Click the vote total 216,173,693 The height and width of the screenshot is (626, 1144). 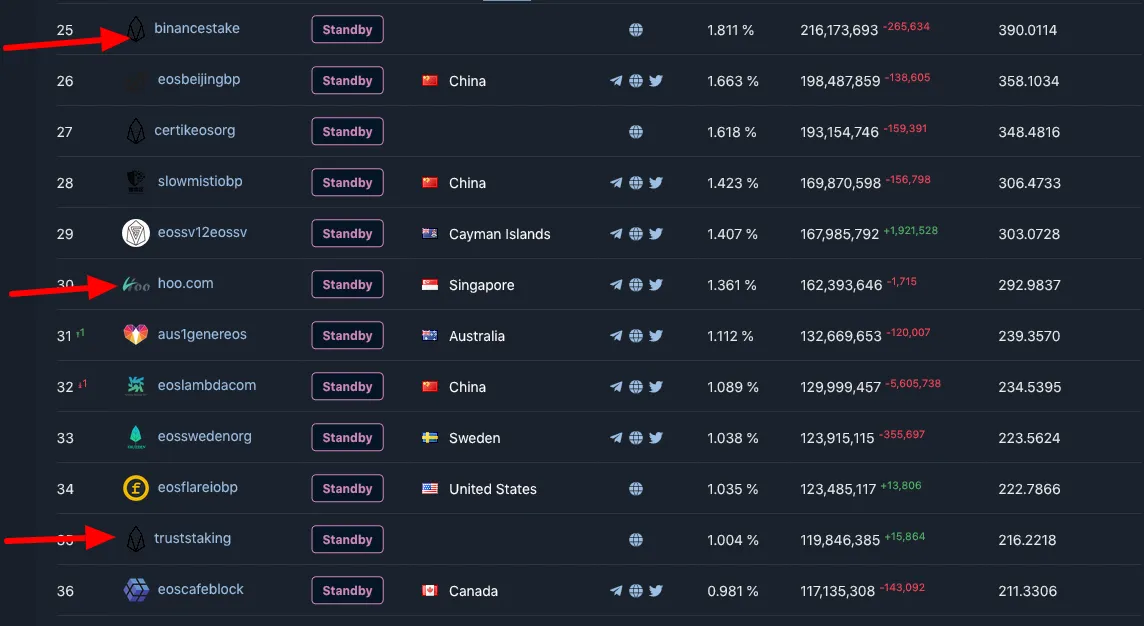coord(839,30)
